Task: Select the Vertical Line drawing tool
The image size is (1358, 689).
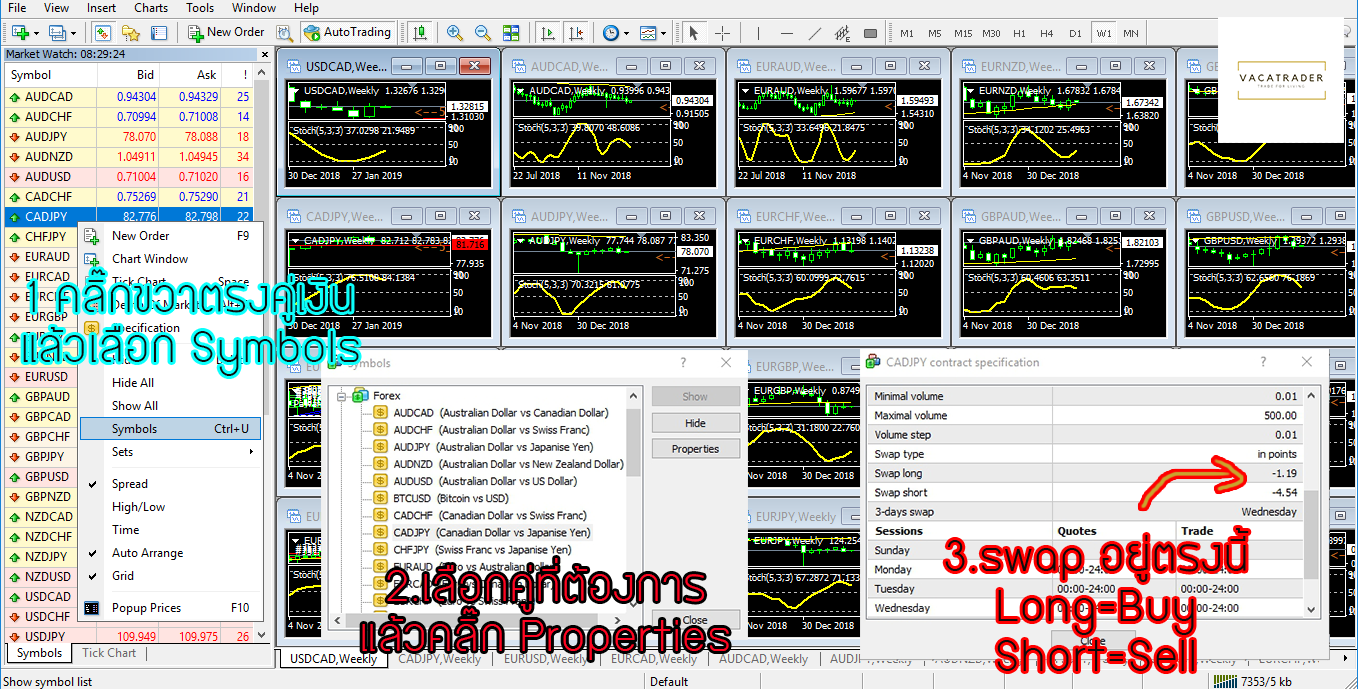Action: [759, 32]
